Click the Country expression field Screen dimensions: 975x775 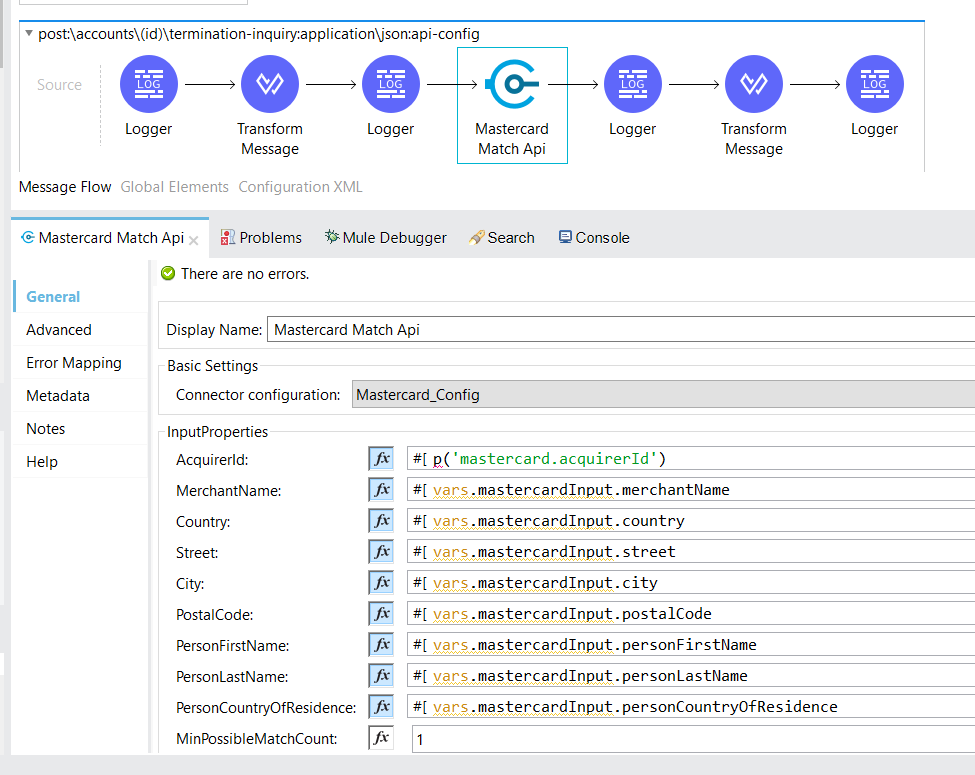690,521
